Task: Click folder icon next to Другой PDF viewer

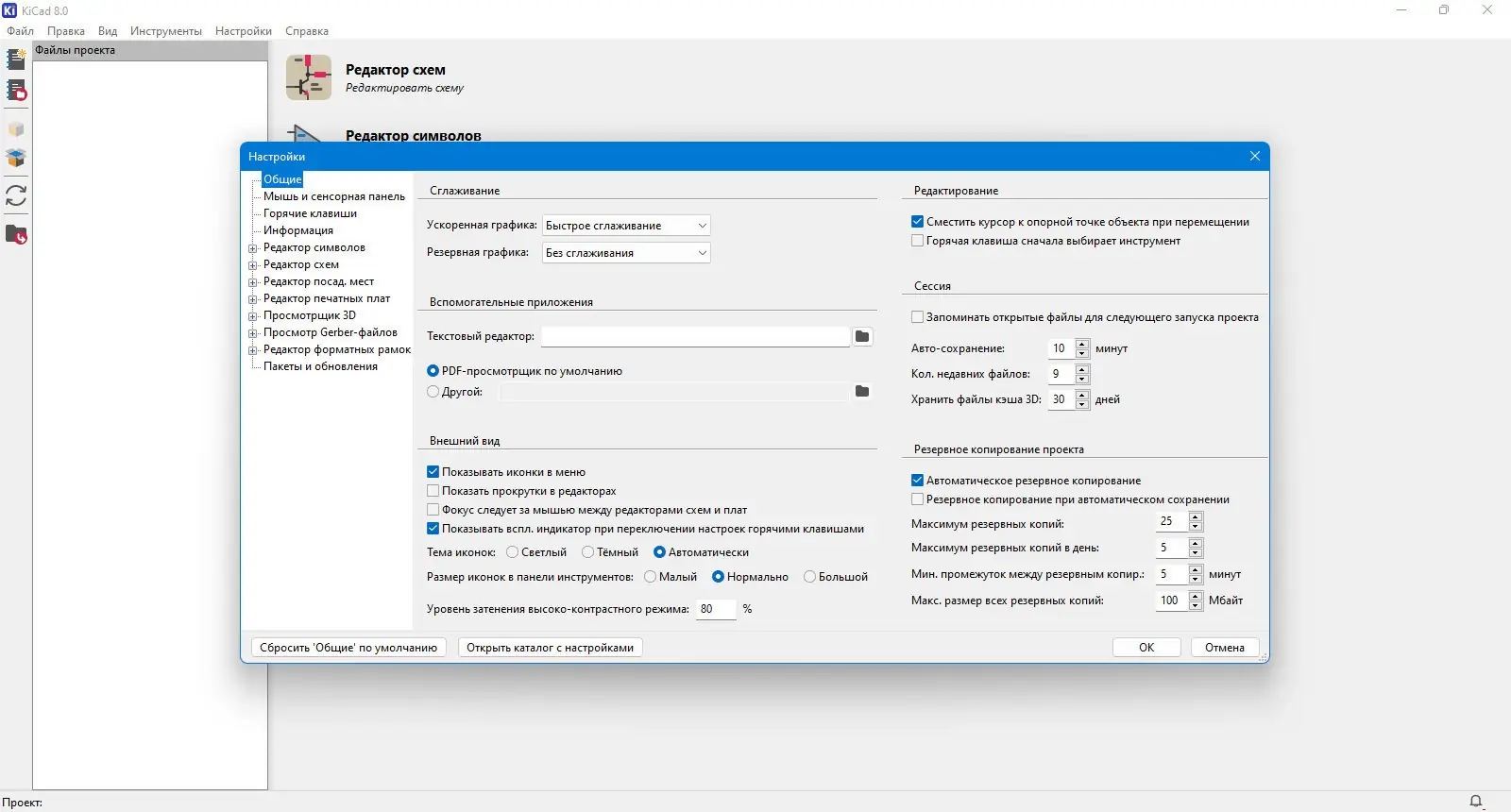Action: [x=862, y=391]
